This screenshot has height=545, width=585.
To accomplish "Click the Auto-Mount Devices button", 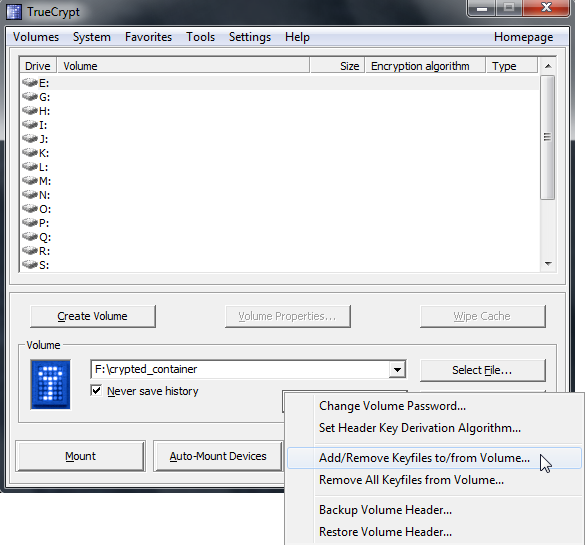I will [218, 456].
